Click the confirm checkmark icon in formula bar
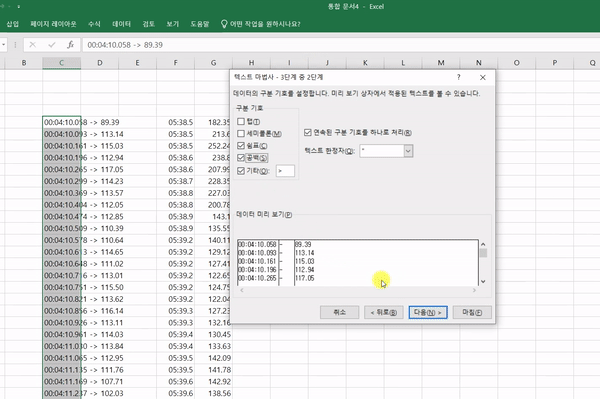Viewport: 600px width, 399px height. pos(52,45)
